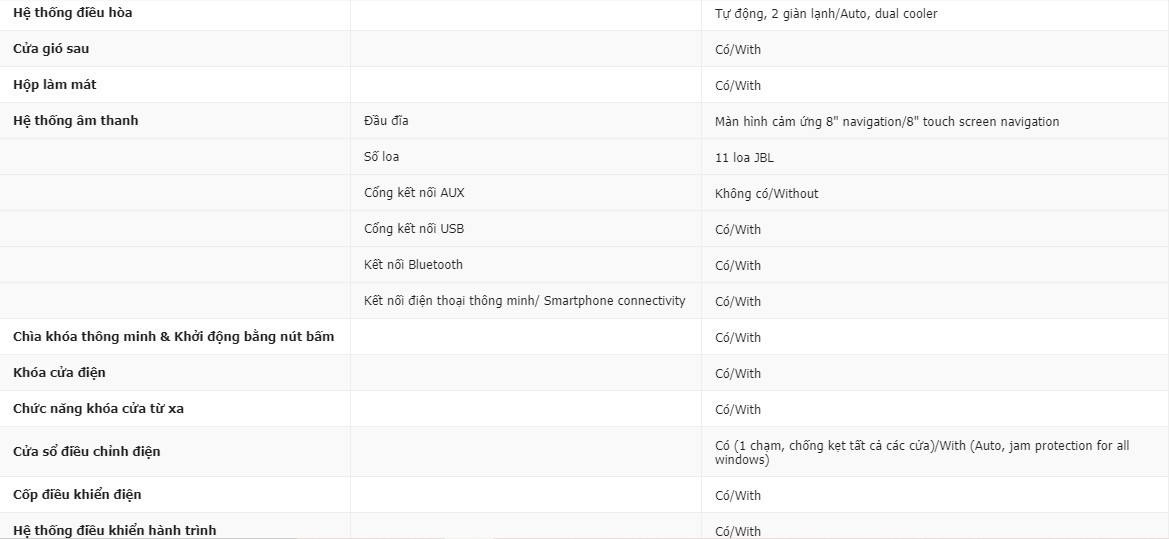The image size is (1169, 539).
Task: Select the 'Tự động, 2 giàn lạnh/Auto, dual cooler' value
Action: coord(826,14)
